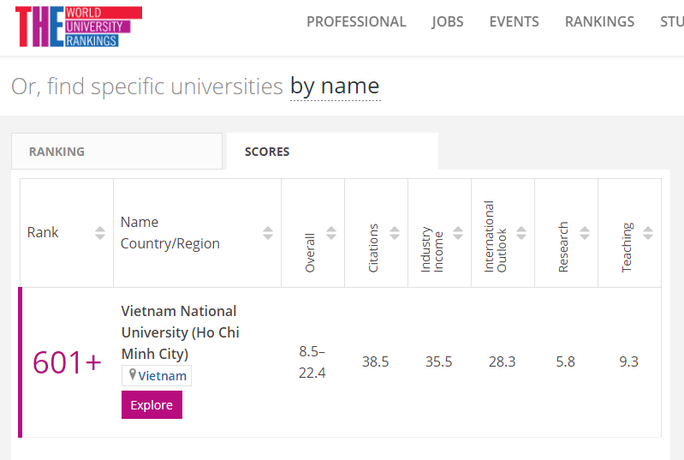Image resolution: width=684 pixels, height=460 pixels.
Task: Sort table using Rank column arrows
Action: [x=99, y=233]
